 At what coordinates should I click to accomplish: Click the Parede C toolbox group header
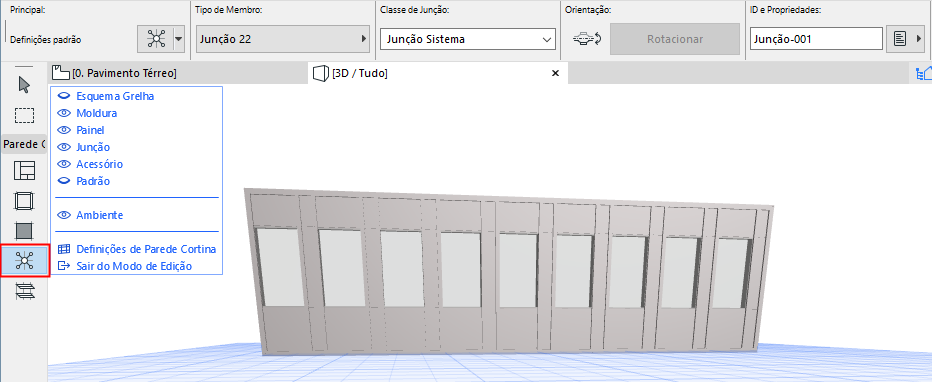[x=24, y=144]
